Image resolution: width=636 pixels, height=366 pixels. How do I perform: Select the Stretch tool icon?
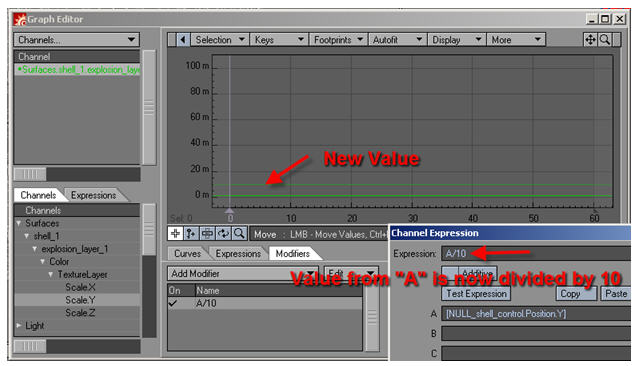pyautogui.click(x=207, y=233)
